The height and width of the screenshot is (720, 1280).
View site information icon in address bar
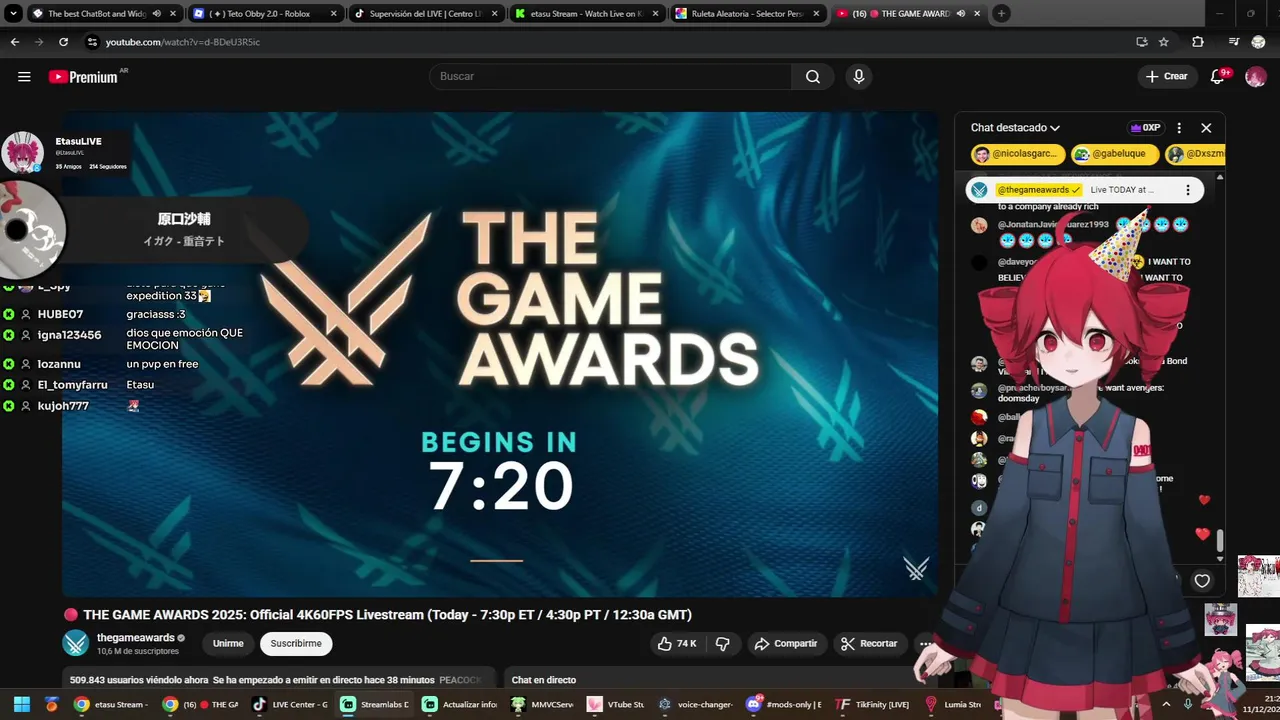pyautogui.click(x=92, y=42)
